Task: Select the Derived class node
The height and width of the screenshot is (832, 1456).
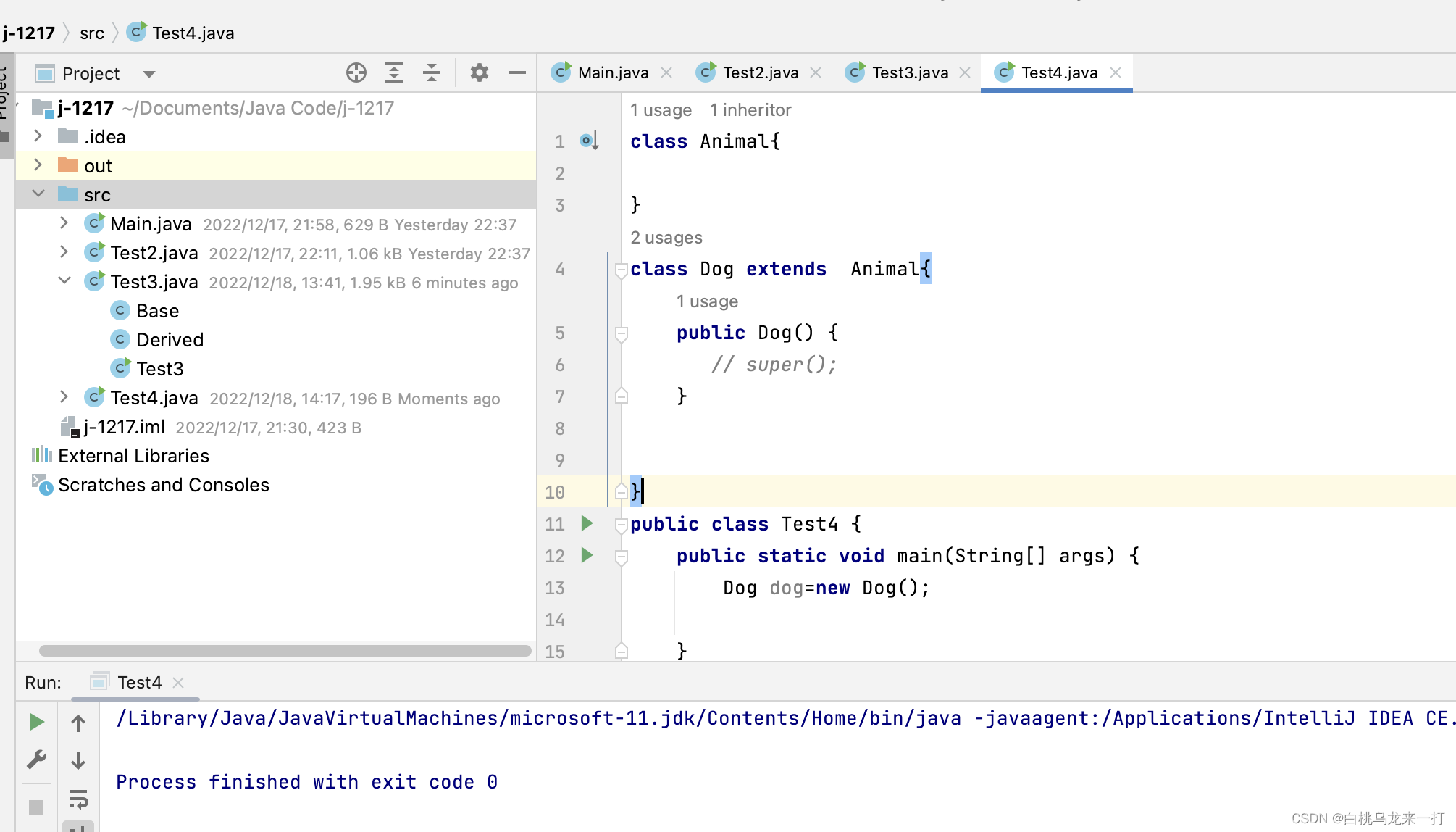Action: coord(157,340)
